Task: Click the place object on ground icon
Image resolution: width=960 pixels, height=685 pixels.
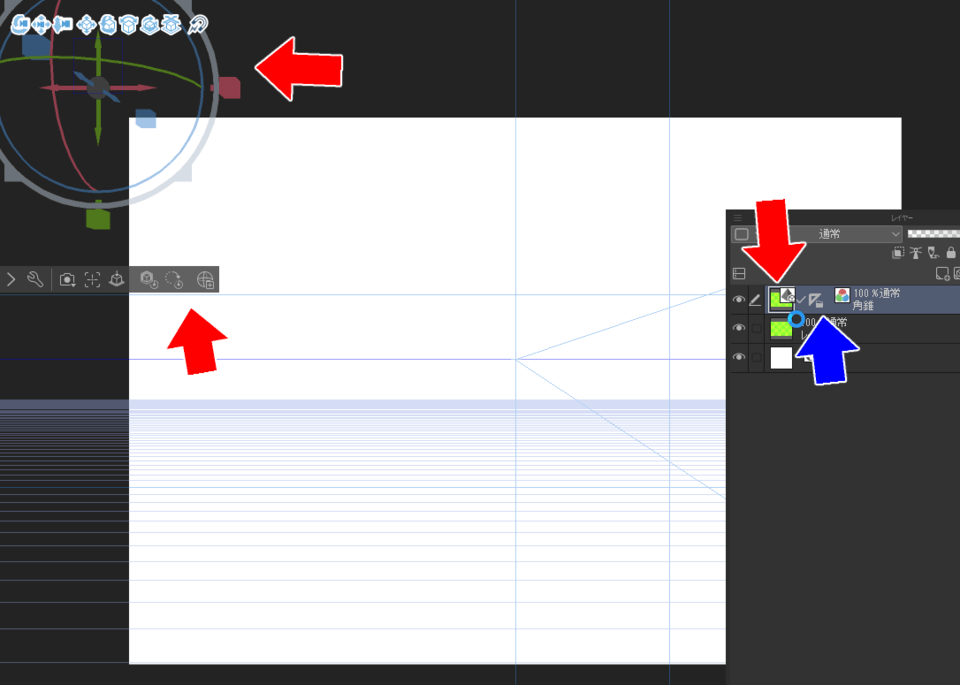Action: [x=116, y=280]
